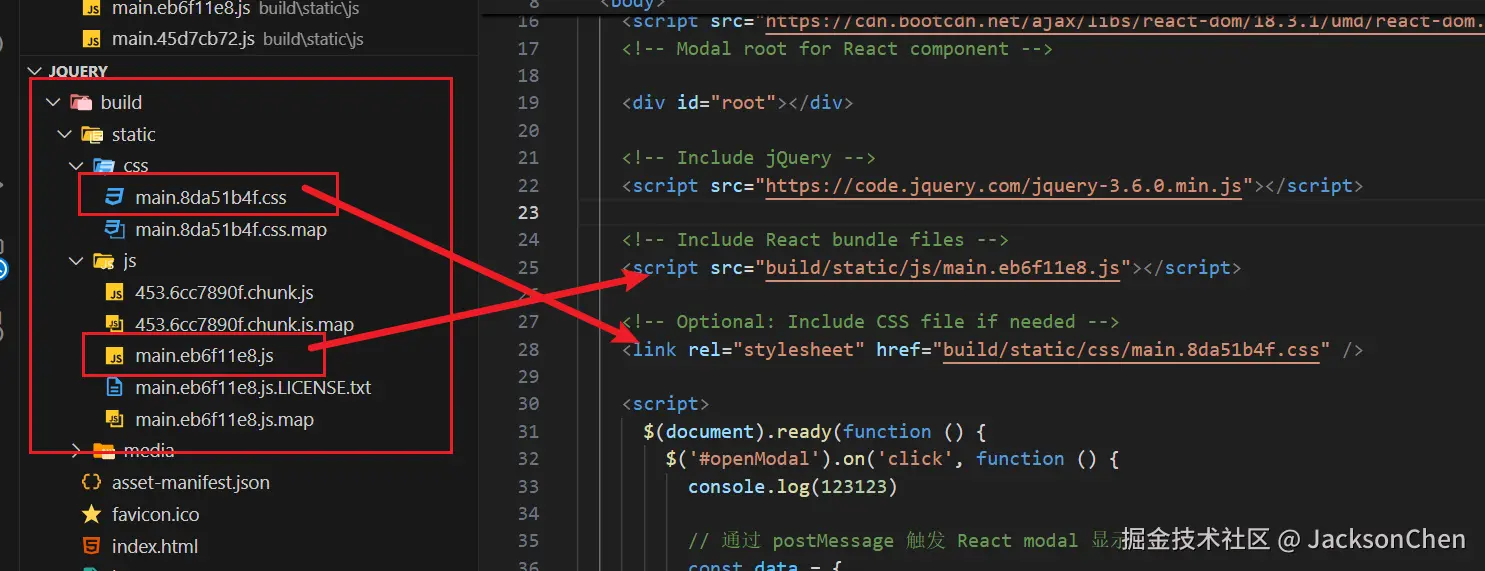The height and width of the screenshot is (571, 1485).
Task: Click the icon of main.8da51b4f.css.map
Action: (x=115, y=230)
